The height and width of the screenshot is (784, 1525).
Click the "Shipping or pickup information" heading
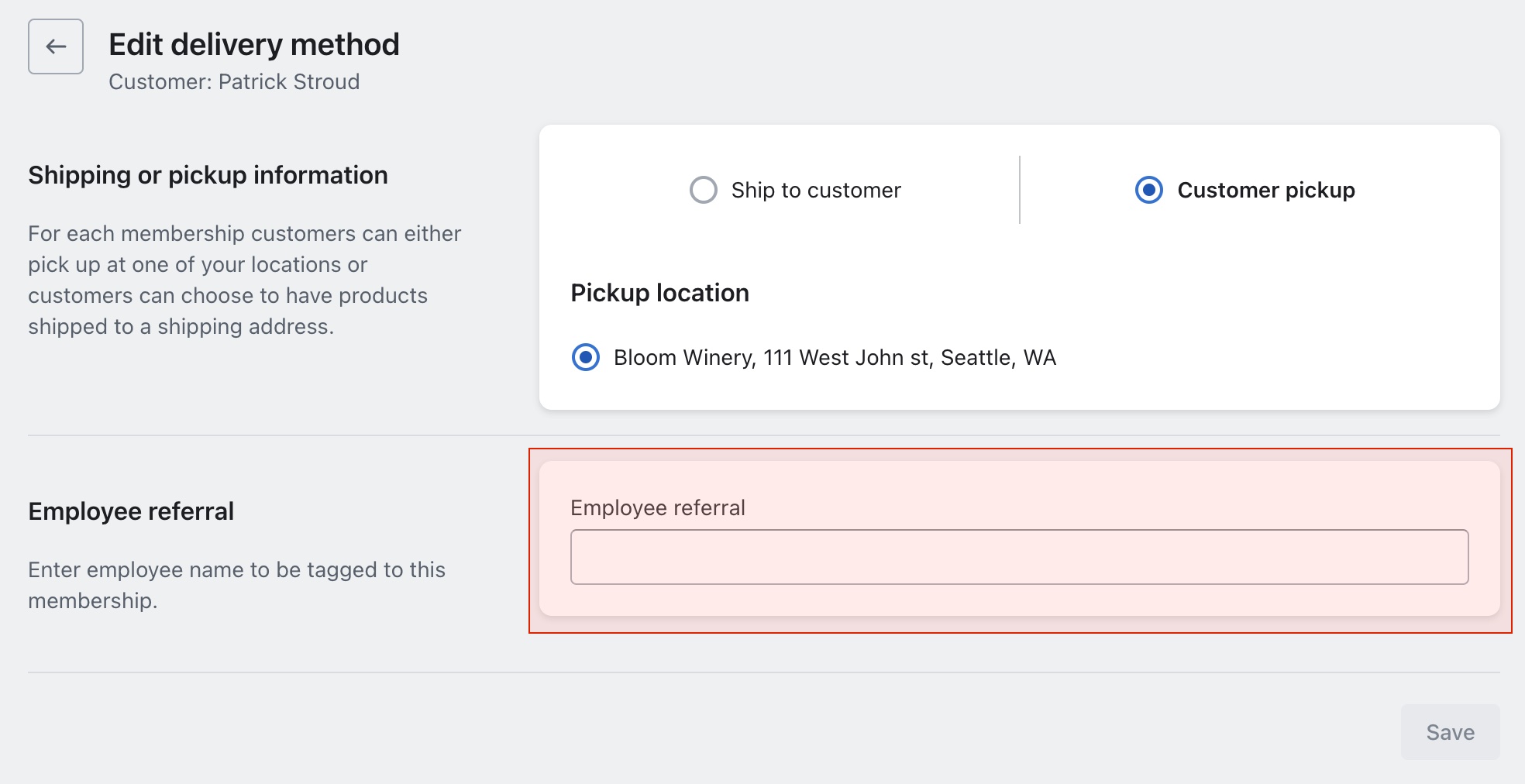(x=208, y=175)
